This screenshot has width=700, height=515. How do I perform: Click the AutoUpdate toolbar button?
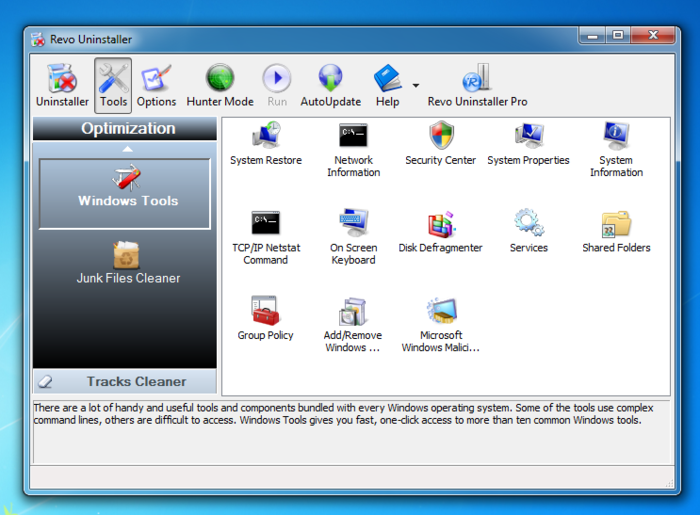pyautogui.click(x=330, y=84)
